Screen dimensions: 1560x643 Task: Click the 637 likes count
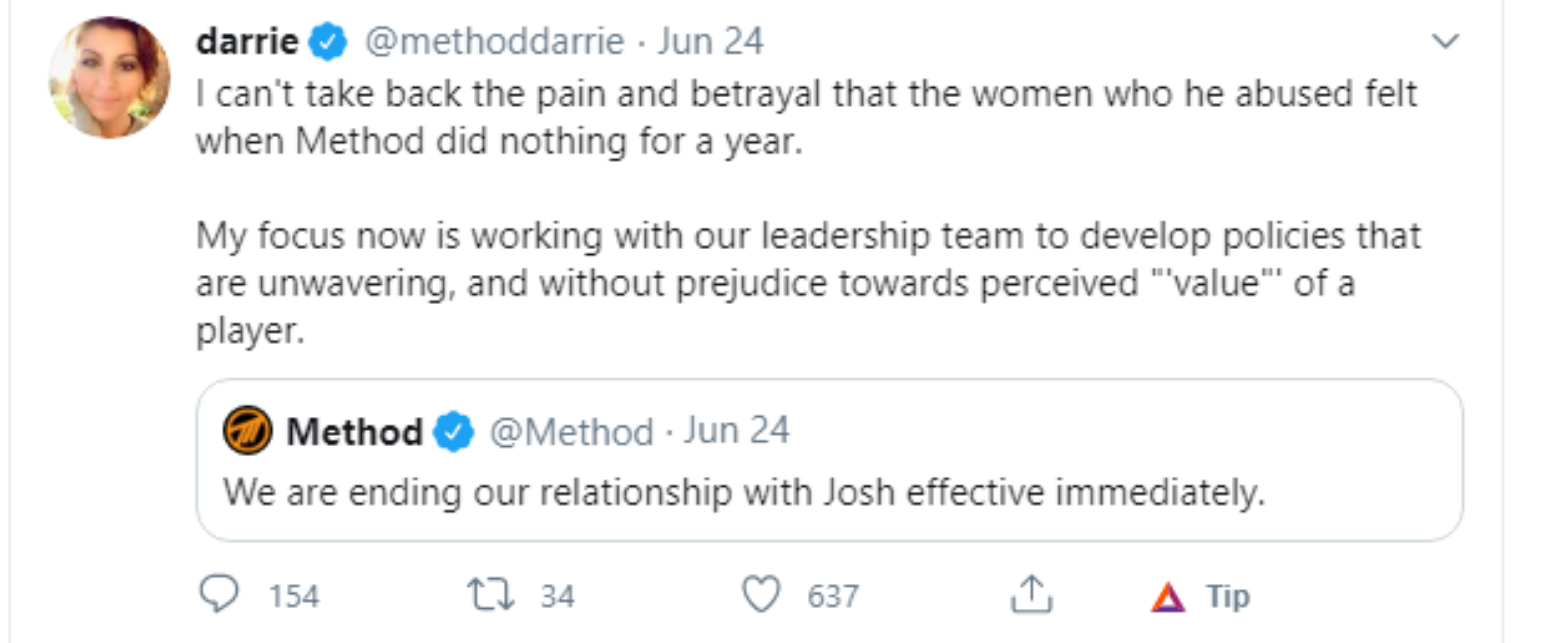[x=832, y=597]
